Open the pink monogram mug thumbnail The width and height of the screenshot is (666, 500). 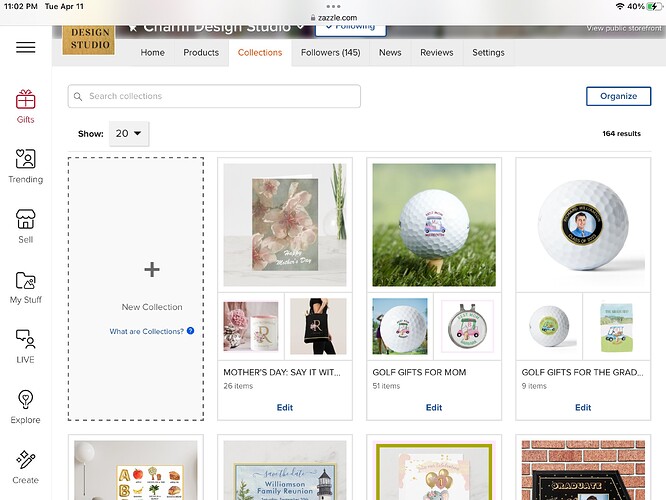point(251,326)
